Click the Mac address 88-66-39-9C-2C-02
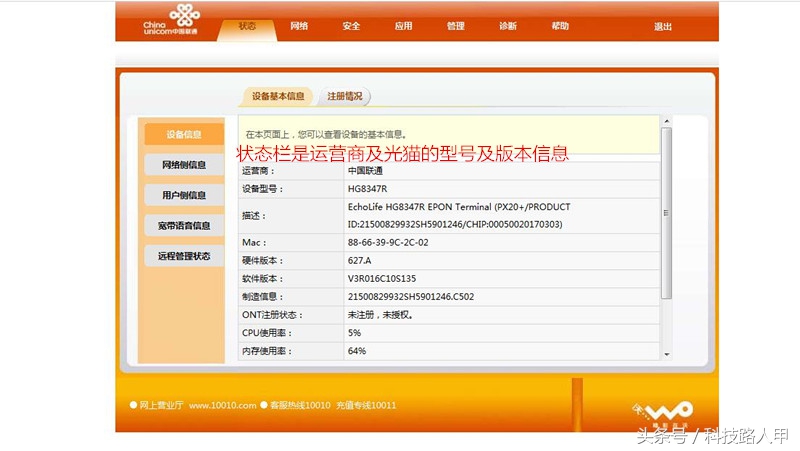The width and height of the screenshot is (800, 451). point(388,242)
